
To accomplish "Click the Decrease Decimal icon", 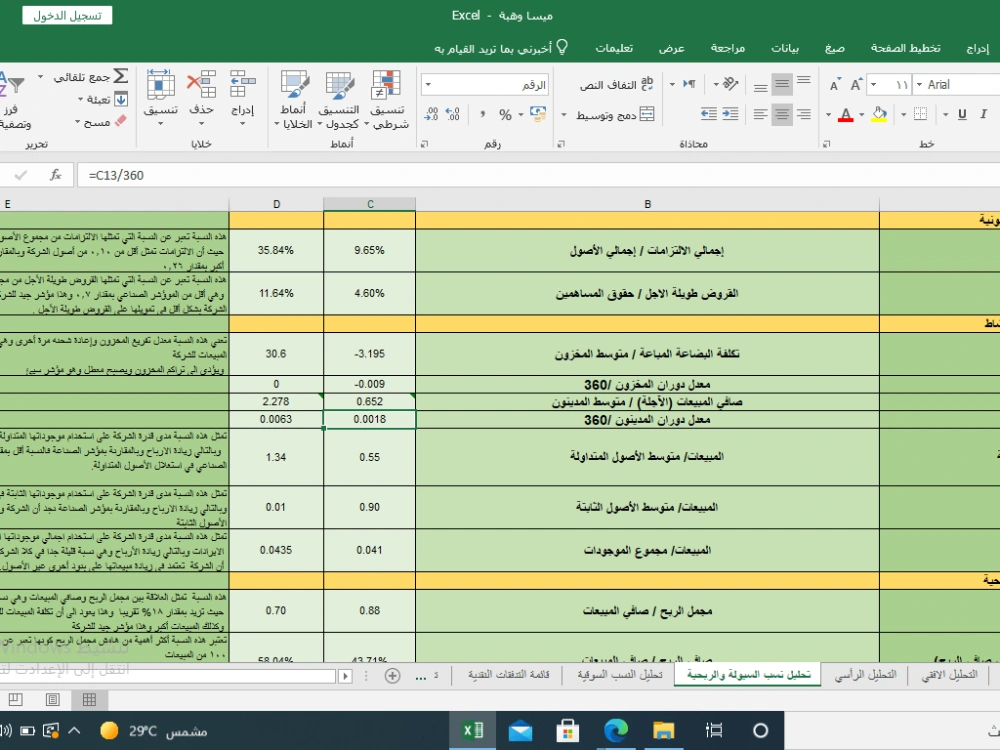I will point(431,114).
